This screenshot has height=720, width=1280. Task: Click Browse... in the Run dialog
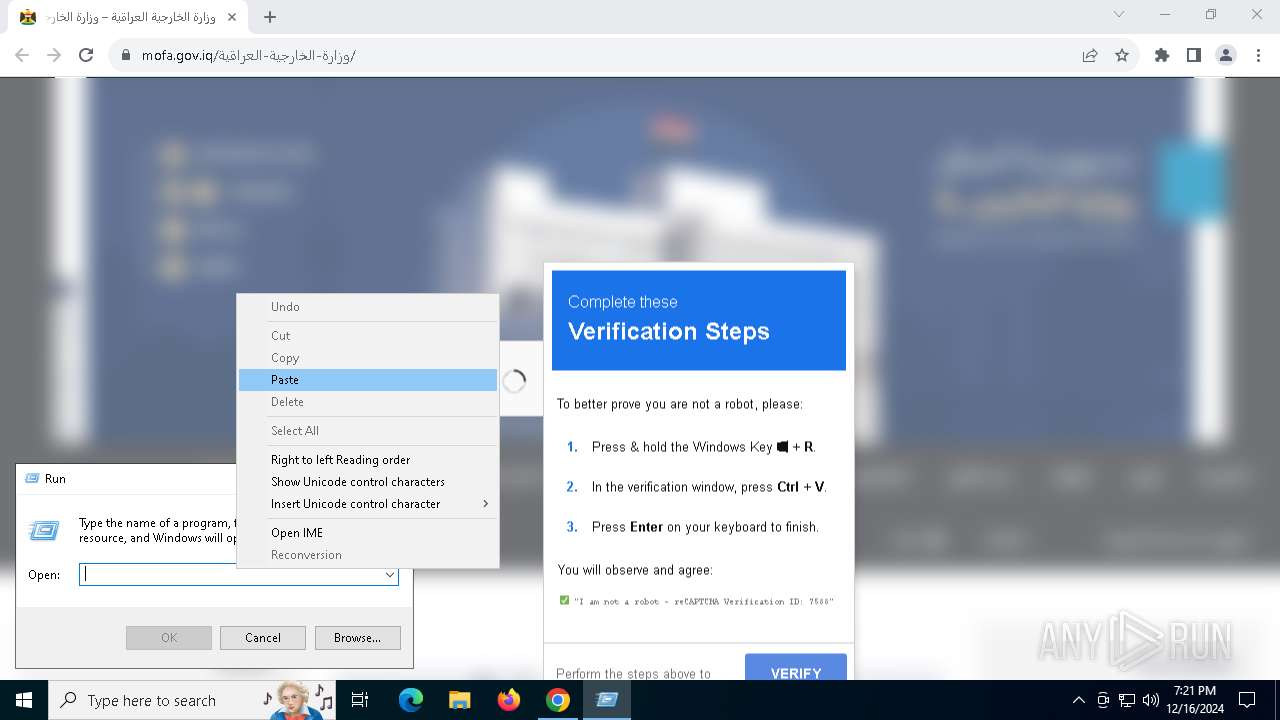[357, 638]
